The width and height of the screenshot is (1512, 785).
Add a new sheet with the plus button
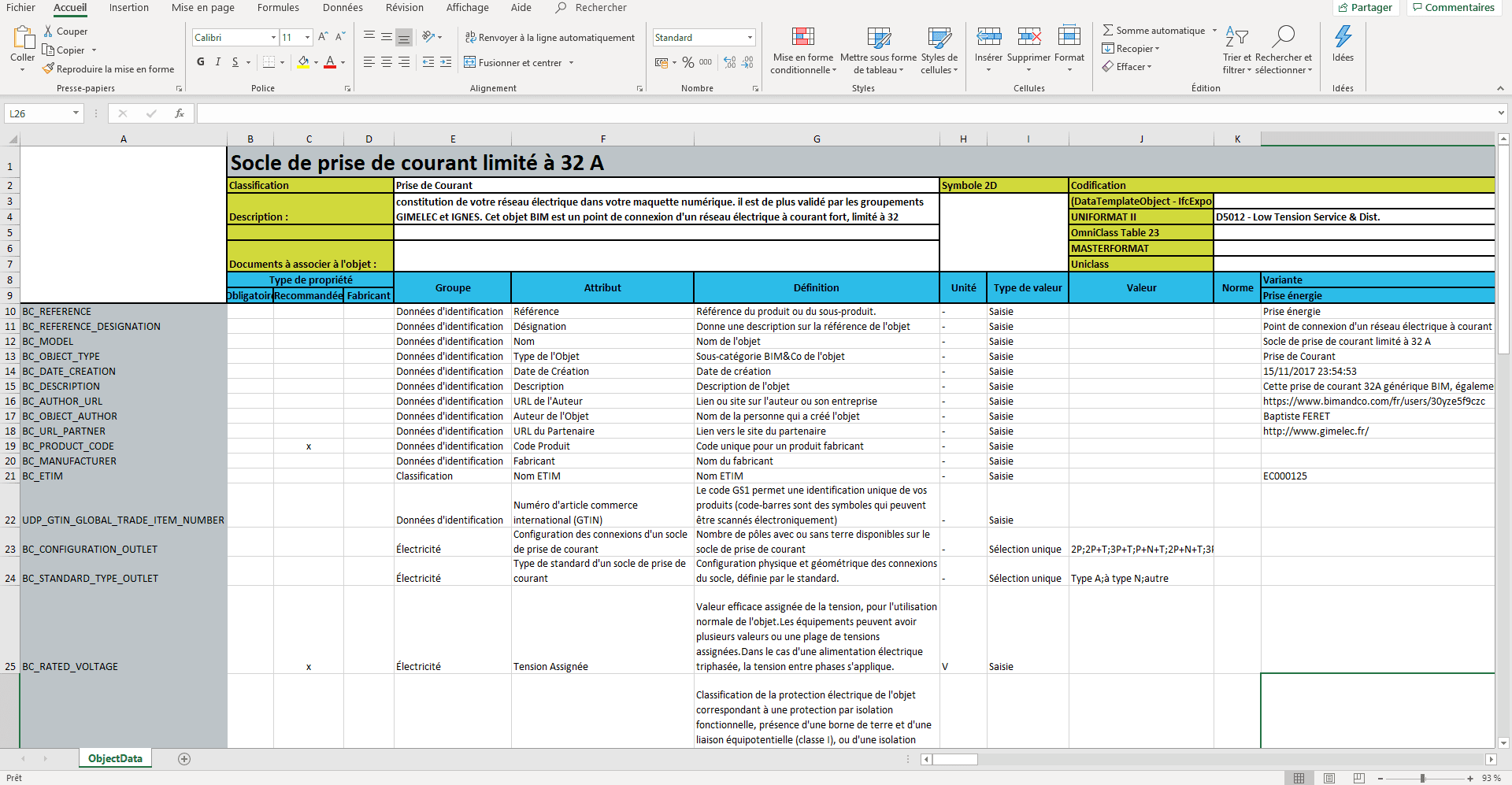coord(184,759)
